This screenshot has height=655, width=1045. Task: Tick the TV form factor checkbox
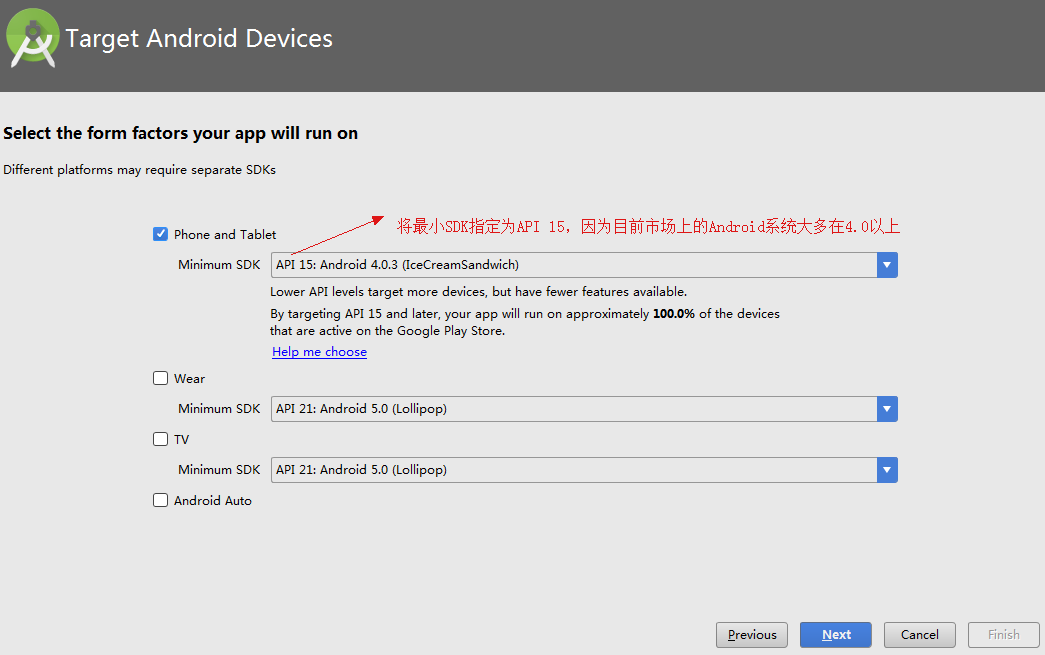[x=160, y=439]
